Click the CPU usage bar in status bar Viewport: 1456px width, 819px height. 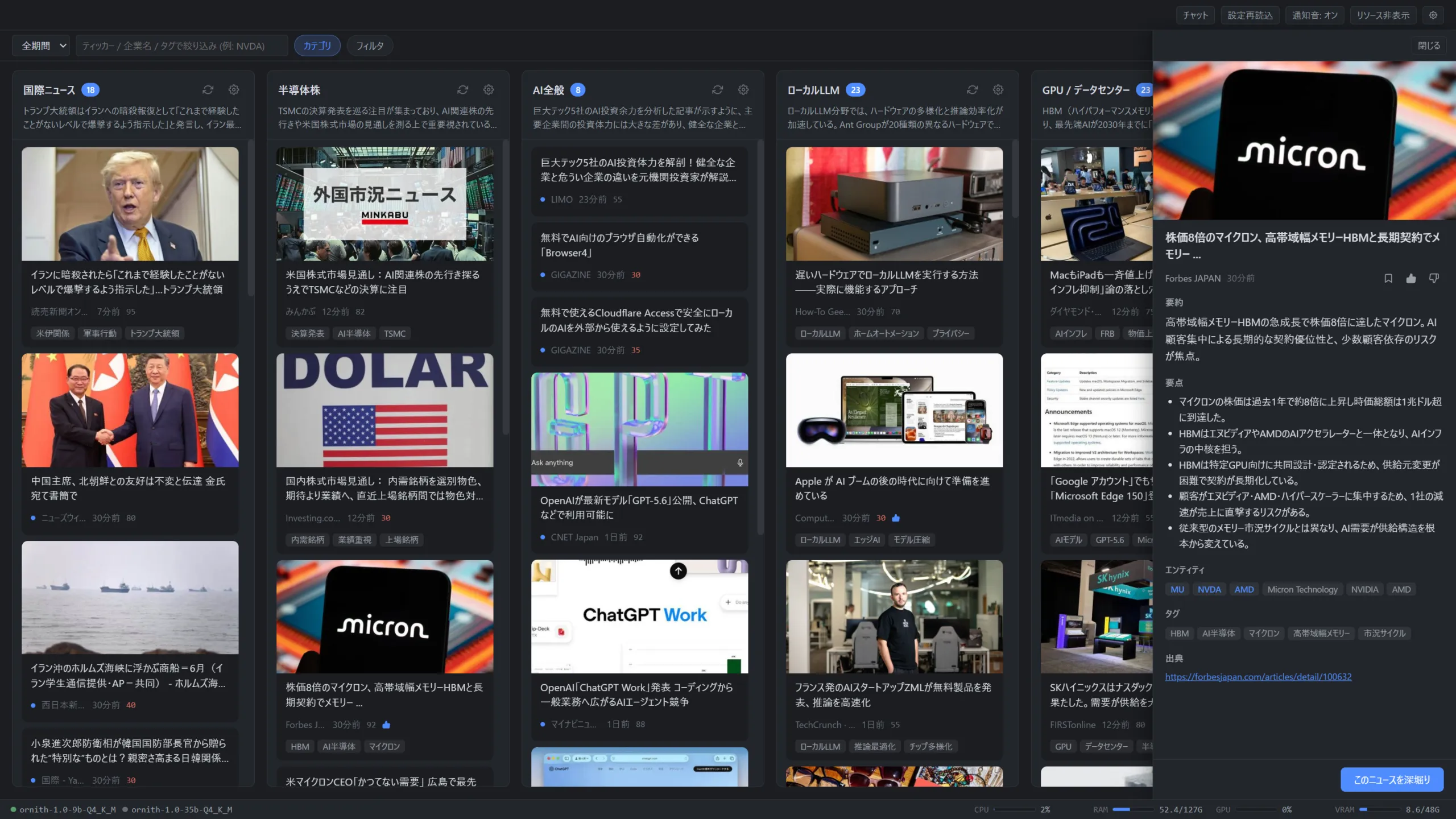[x=1014, y=809]
